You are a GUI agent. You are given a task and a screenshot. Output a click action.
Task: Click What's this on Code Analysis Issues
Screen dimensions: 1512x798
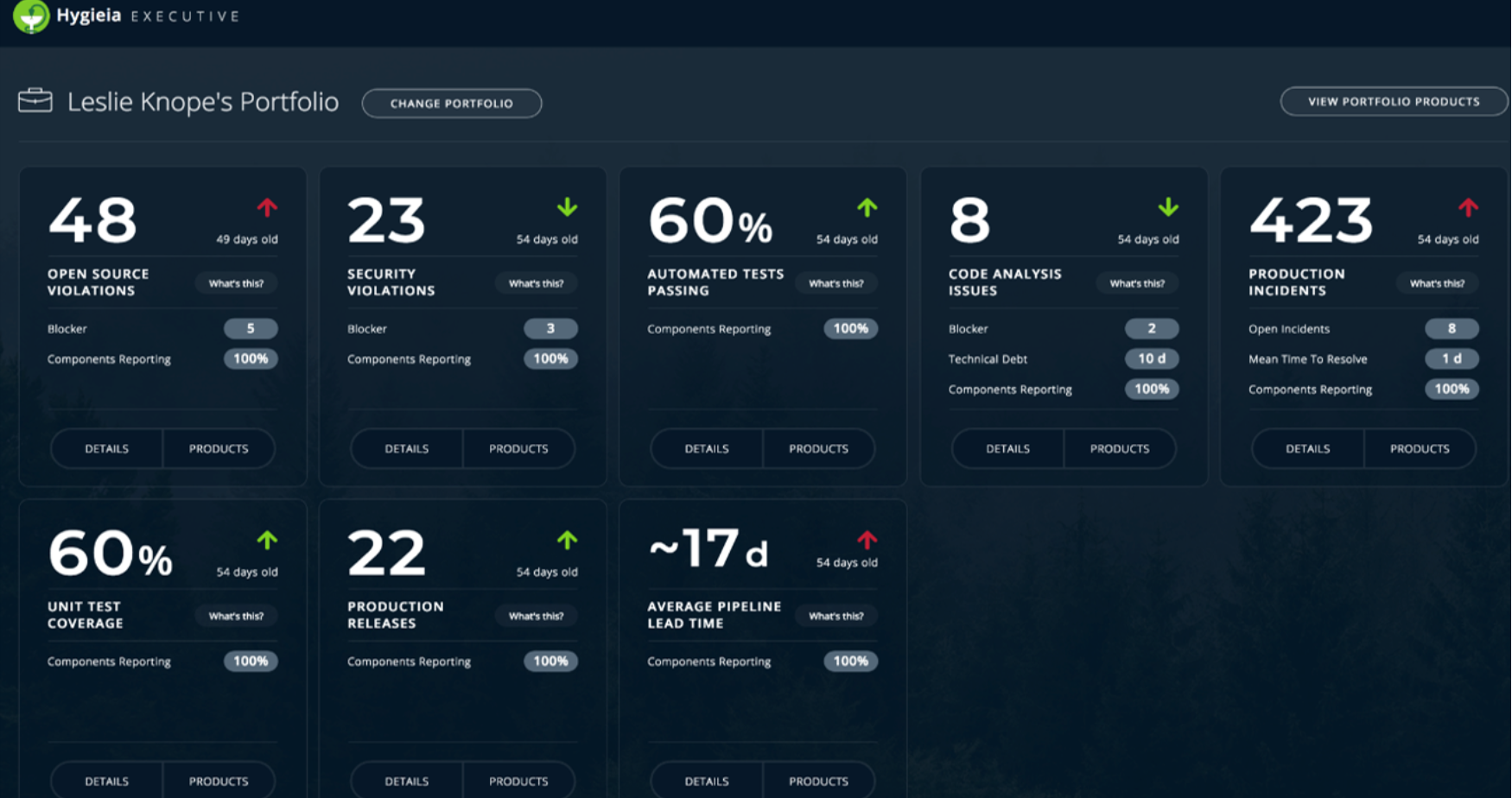(1138, 283)
